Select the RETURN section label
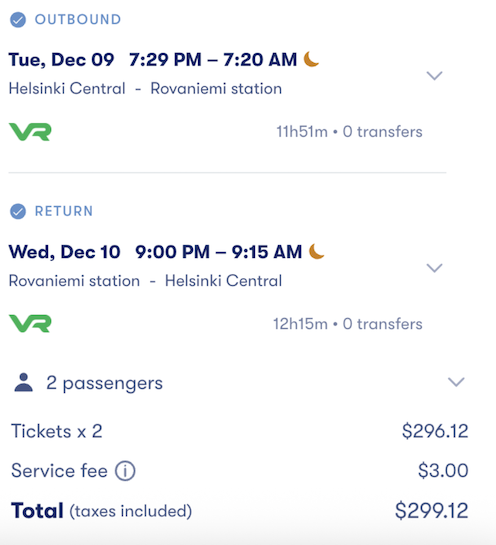The width and height of the screenshot is (496, 545). [x=64, y=211]
